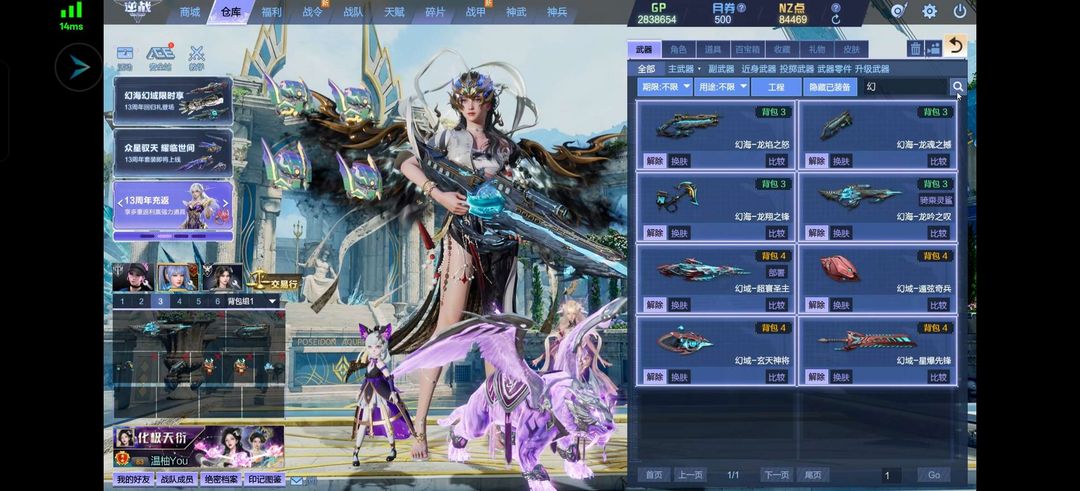Click next arrow on 13周年充返 banner

[227, 203]
